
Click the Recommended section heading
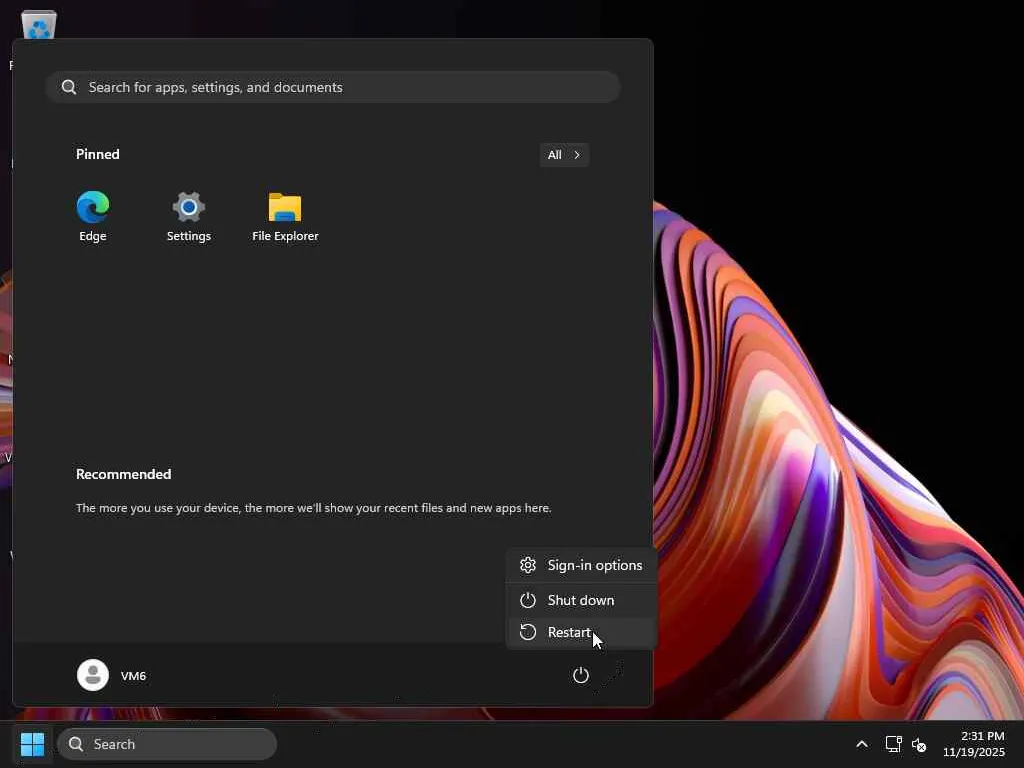[123, 474]
